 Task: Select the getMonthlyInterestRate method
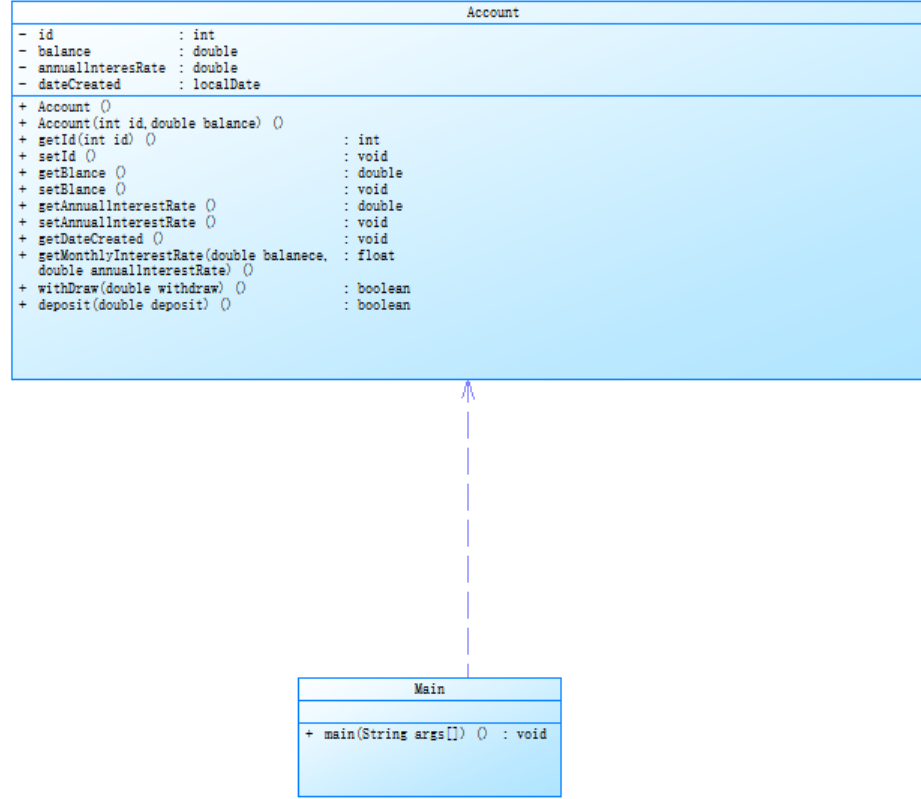tap(207, 263)
